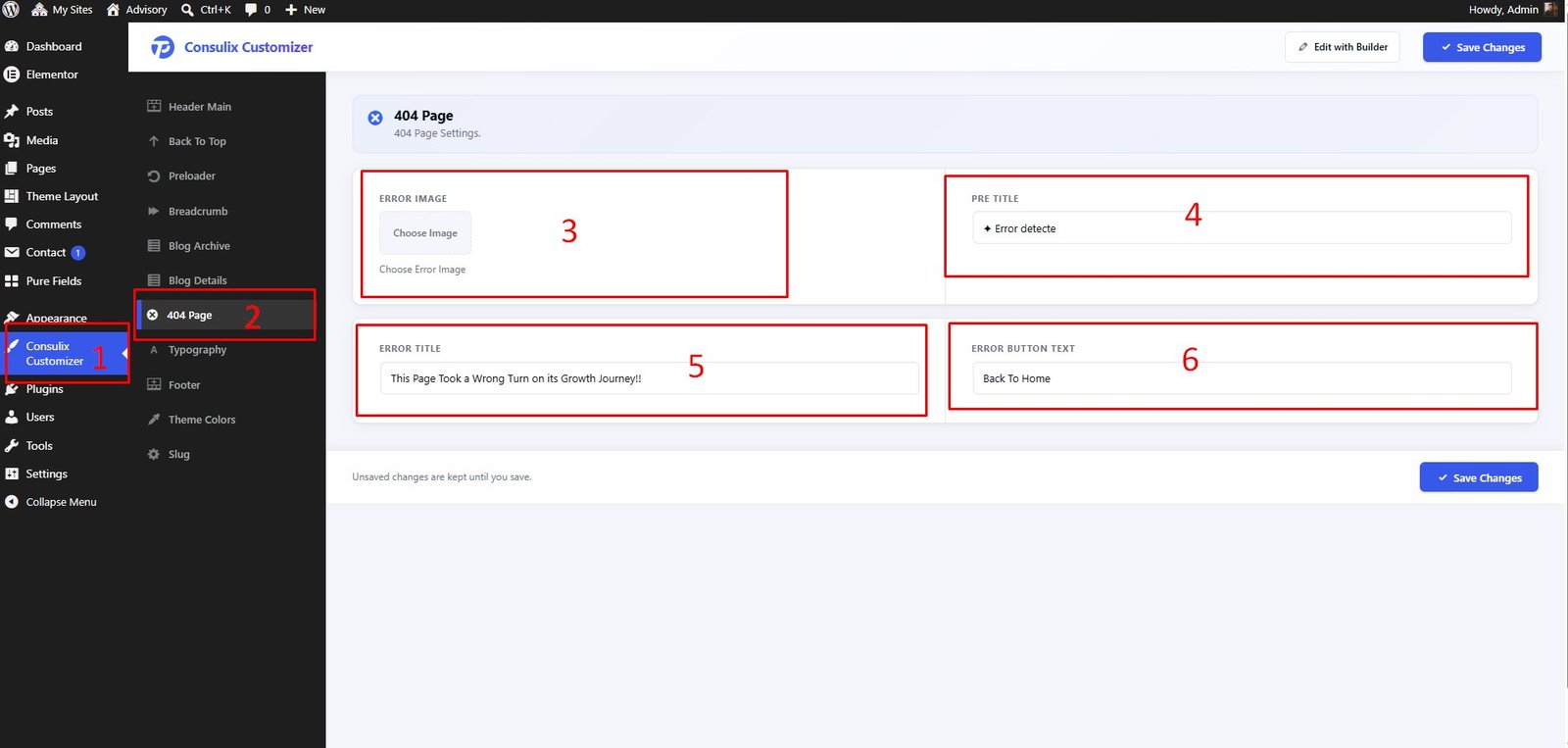Open the Advisory site home link

point(136,9)
